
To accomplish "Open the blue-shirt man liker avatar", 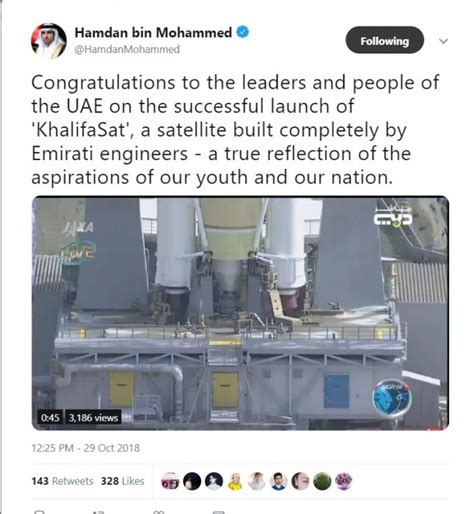I will click(279, 481).
